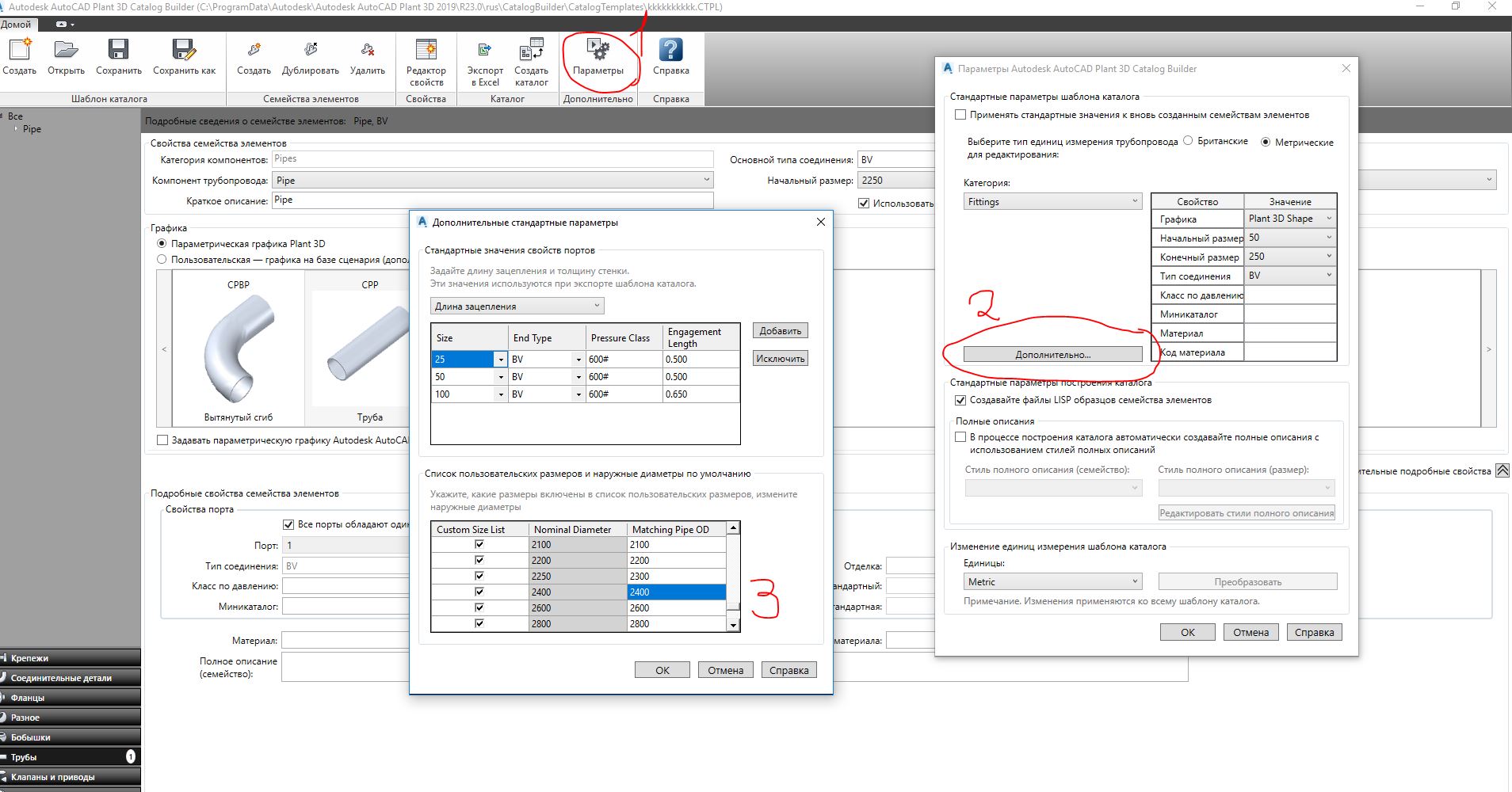Choose the Сохранить как icon
The image size is (1512, 792).
click(x=184, y=50)
